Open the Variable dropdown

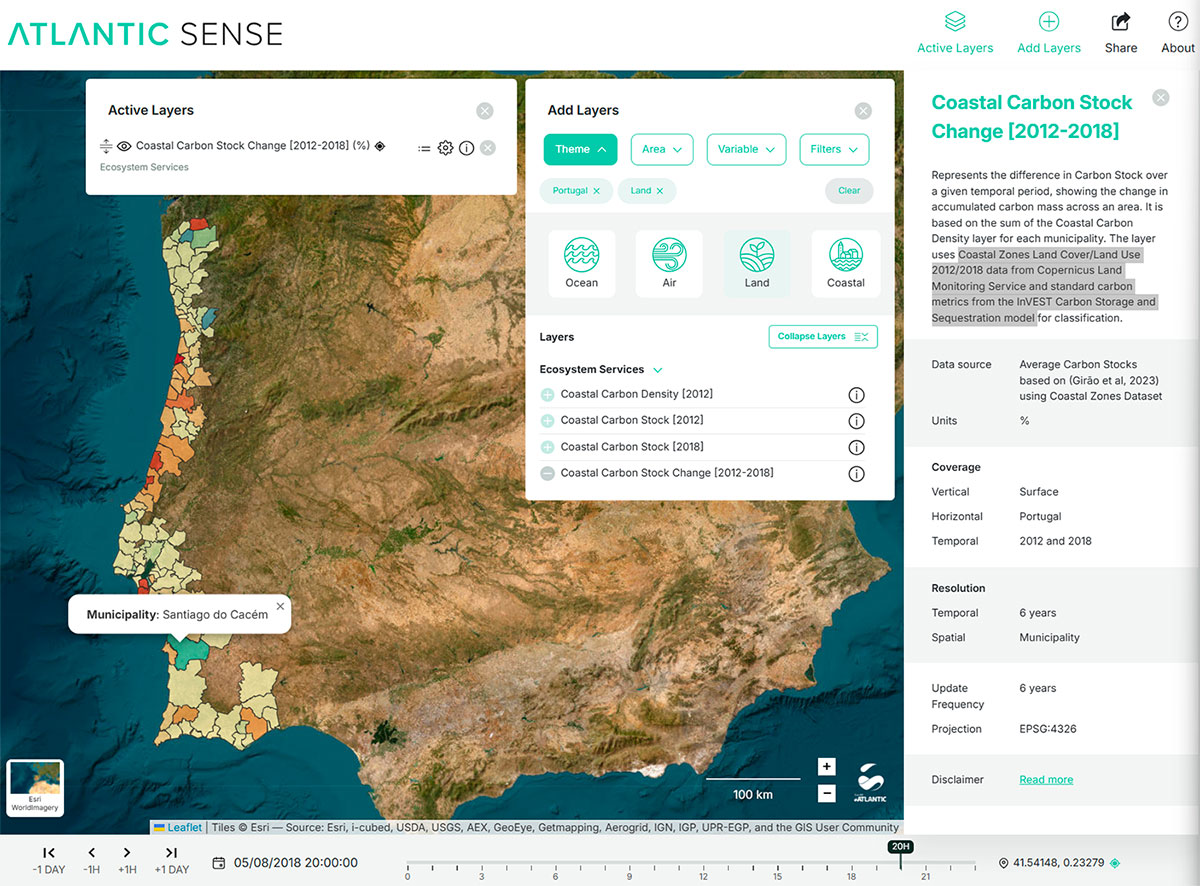746,149
